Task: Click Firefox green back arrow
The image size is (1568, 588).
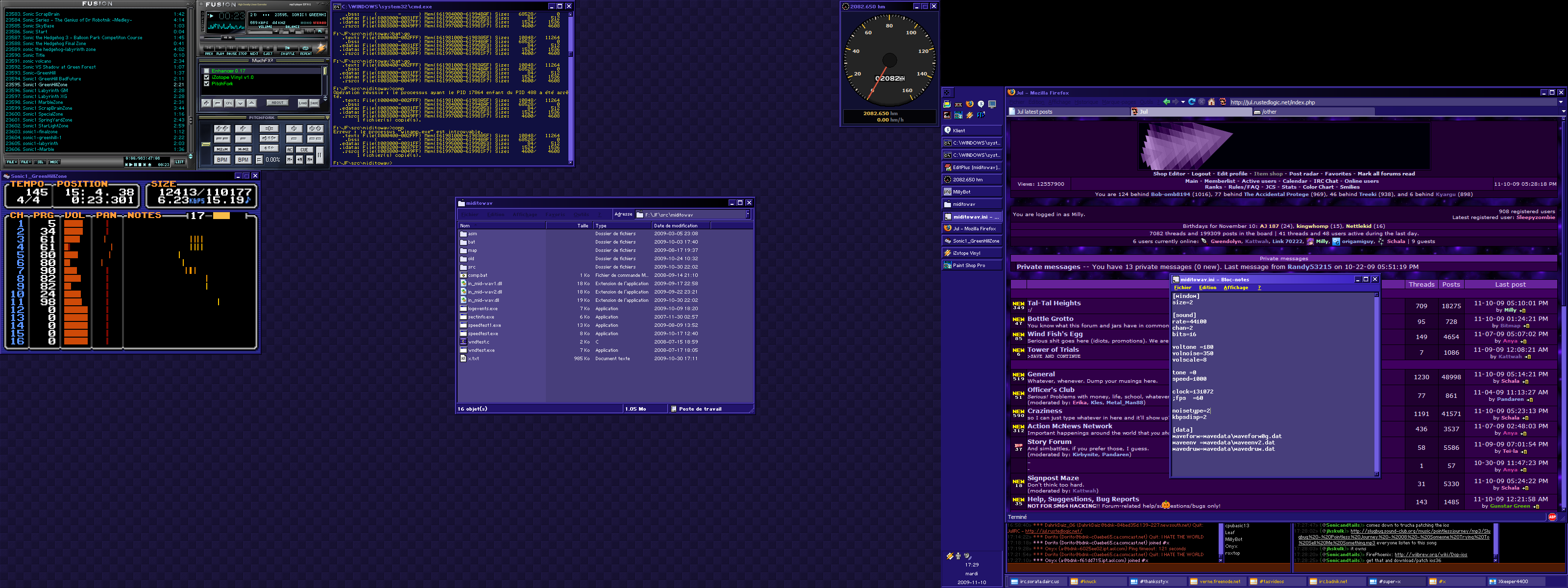Action: click(x=1166, y=102)
